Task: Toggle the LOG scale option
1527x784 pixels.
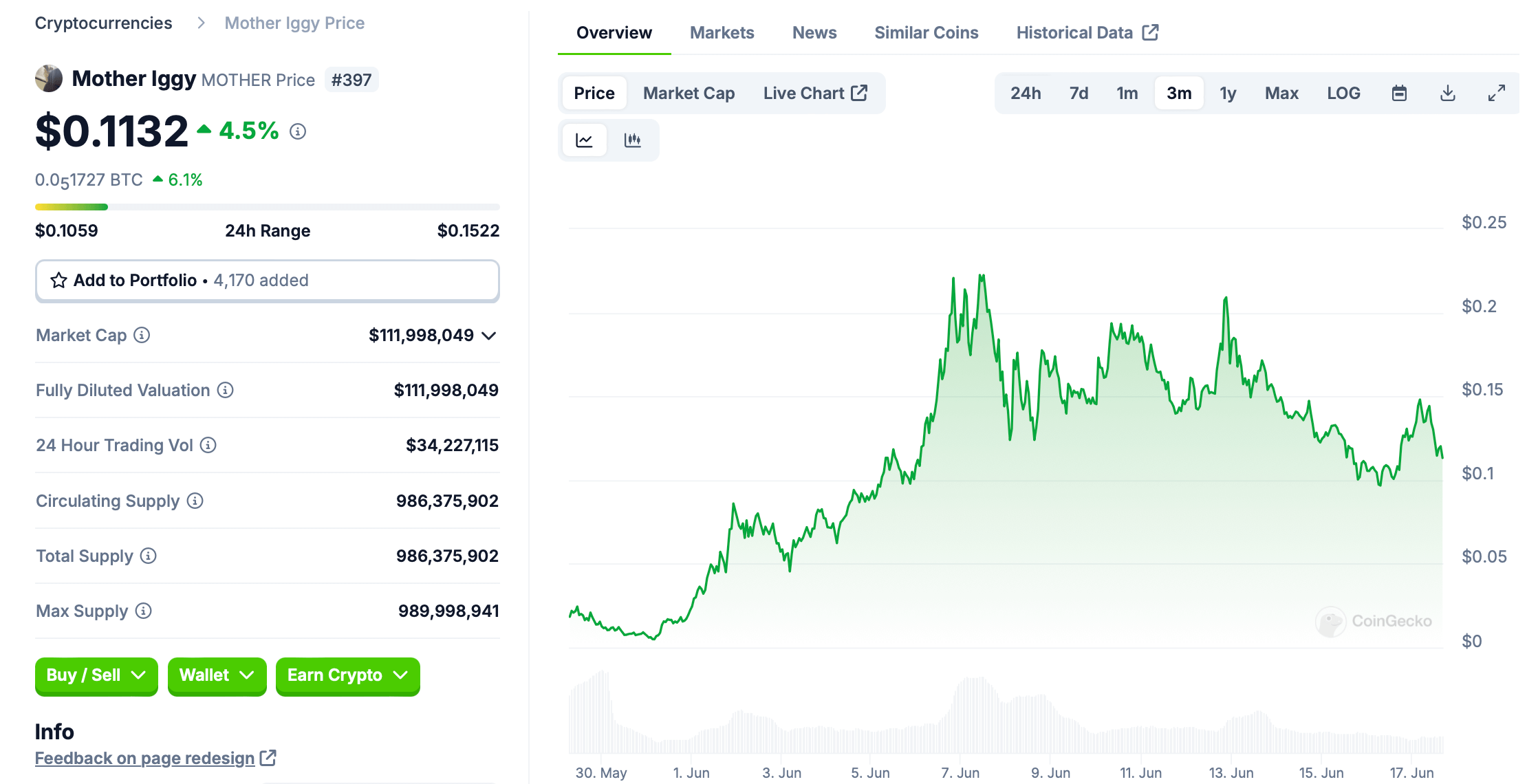Action: tap(1343, 93)
